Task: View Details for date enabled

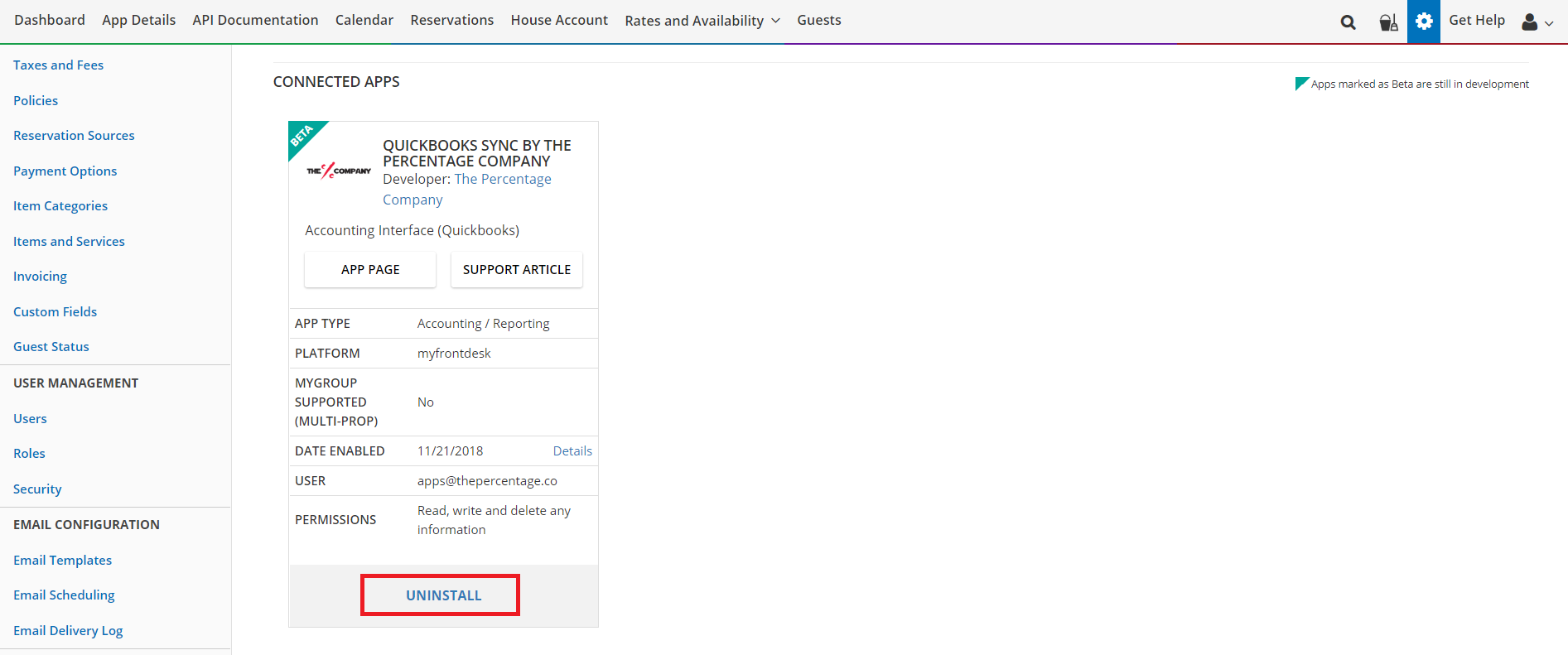Action: click(x=572, y=451)
